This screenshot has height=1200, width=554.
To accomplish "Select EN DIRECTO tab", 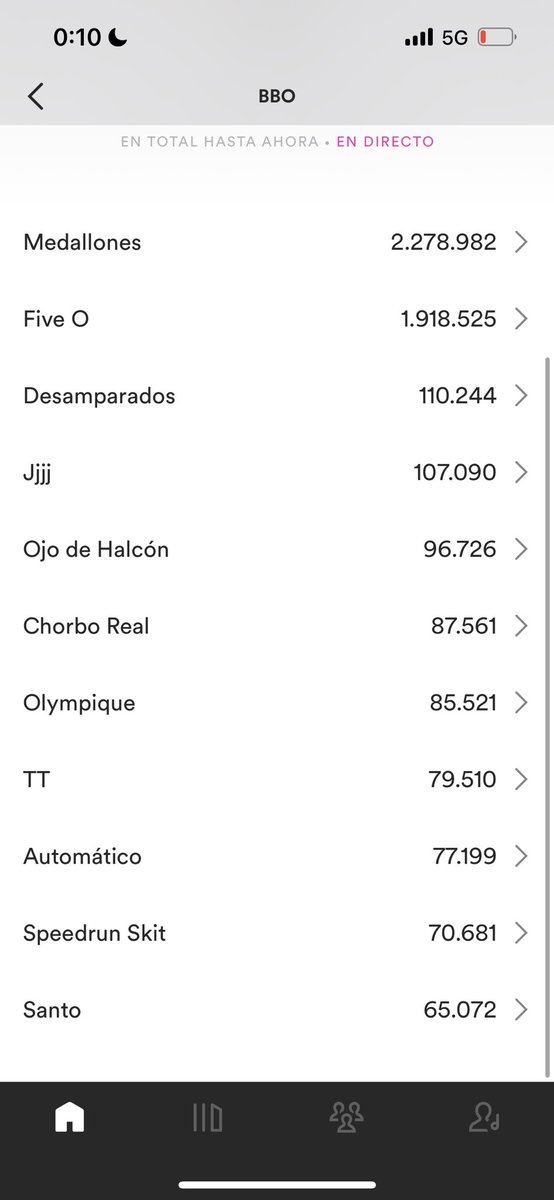I will pyautogui.click(x=385, y=142).
